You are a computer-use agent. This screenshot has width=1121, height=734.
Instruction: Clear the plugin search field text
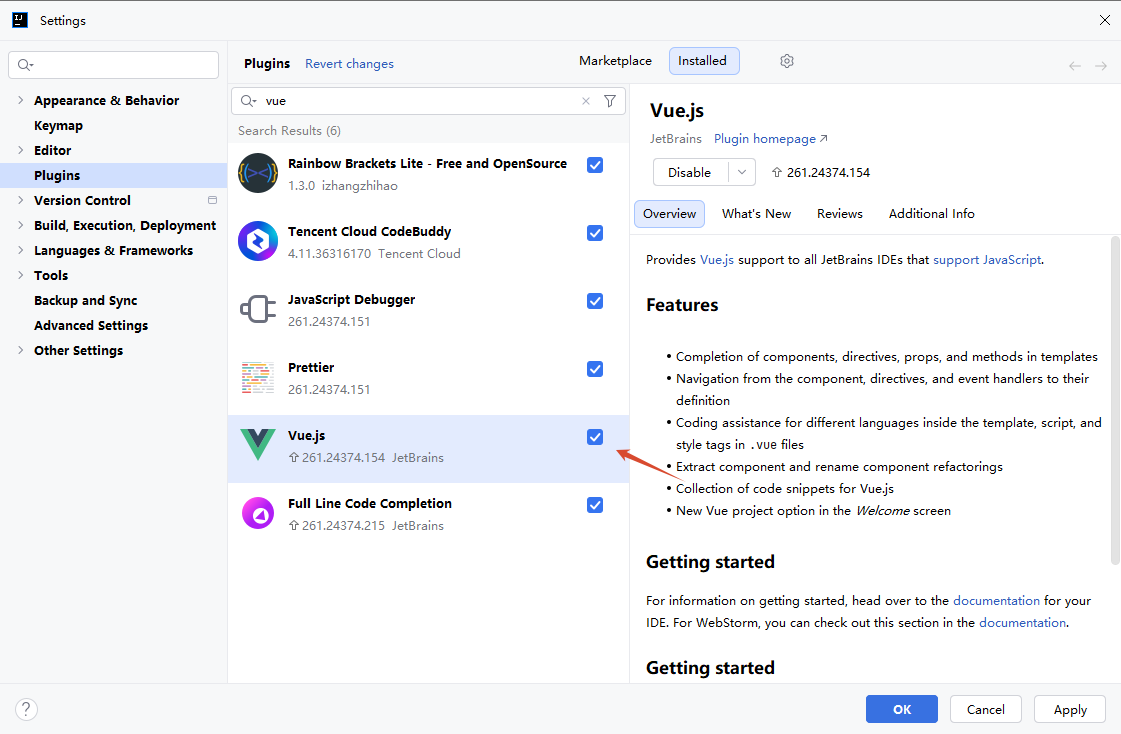(x=586, y=101)
